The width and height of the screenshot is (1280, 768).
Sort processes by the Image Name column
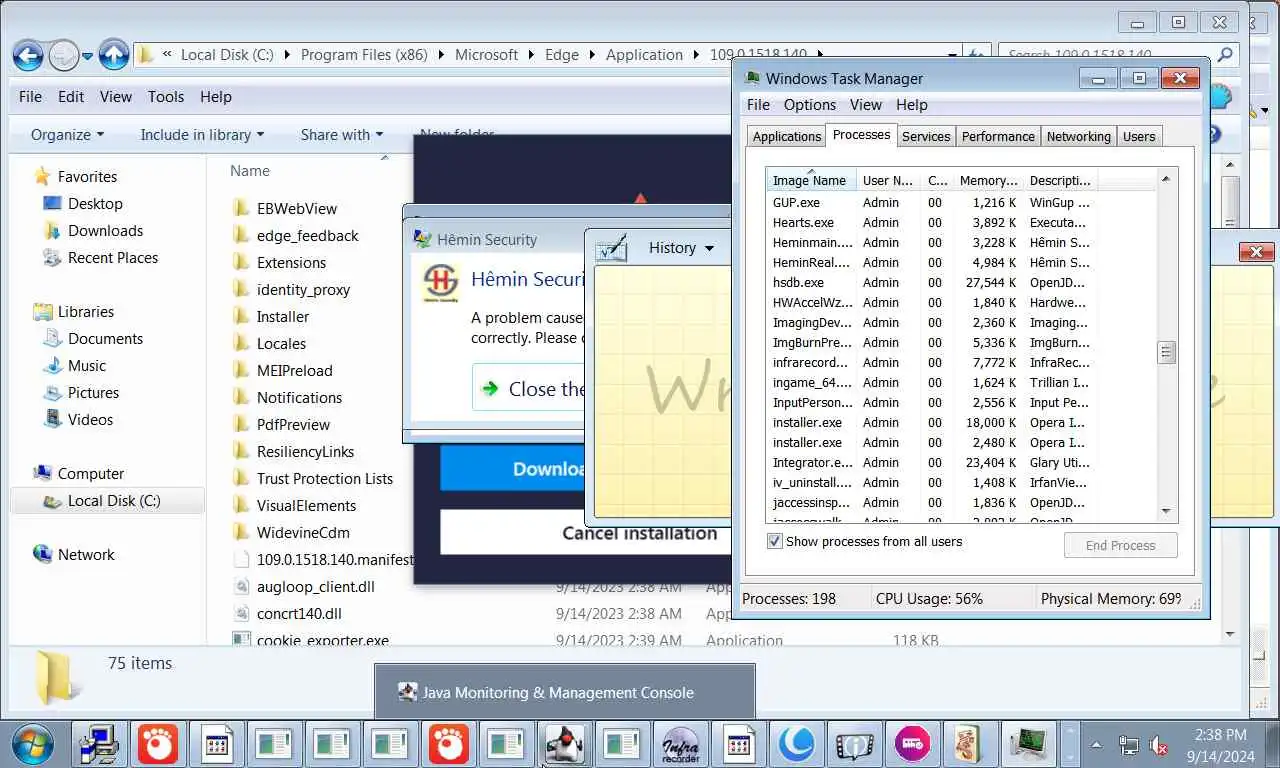coord(810,180)
